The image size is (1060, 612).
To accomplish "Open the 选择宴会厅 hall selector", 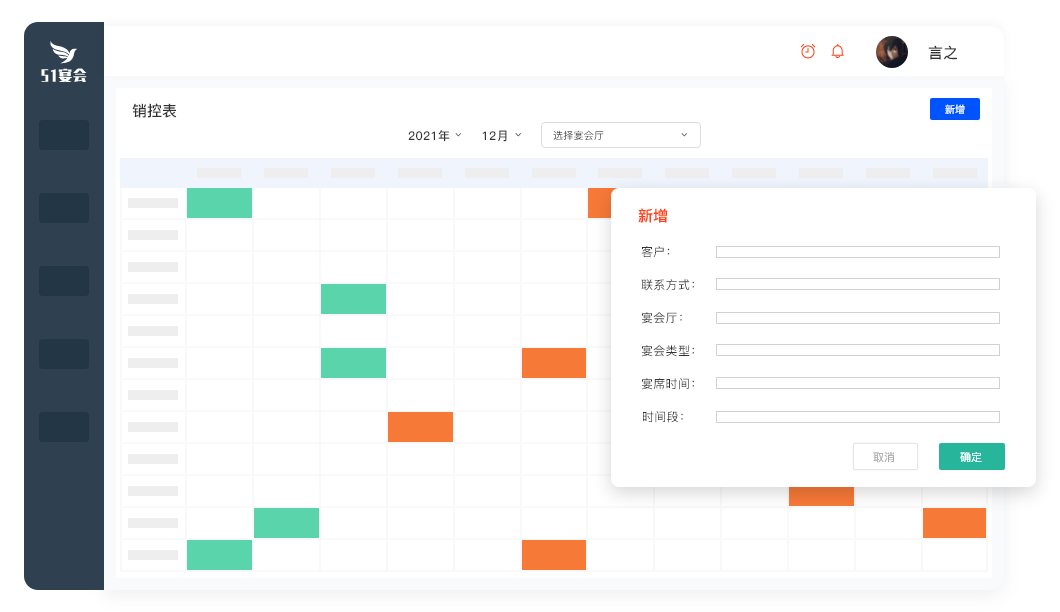I will [620, 135].
